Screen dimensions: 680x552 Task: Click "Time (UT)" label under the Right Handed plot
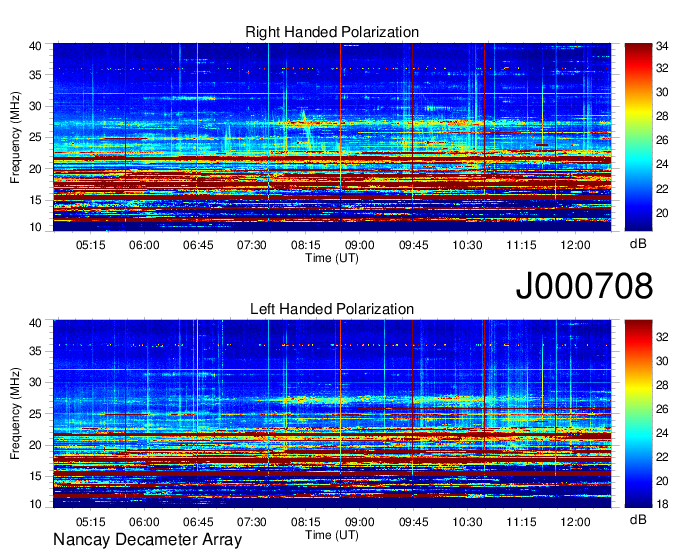point(332,258)
